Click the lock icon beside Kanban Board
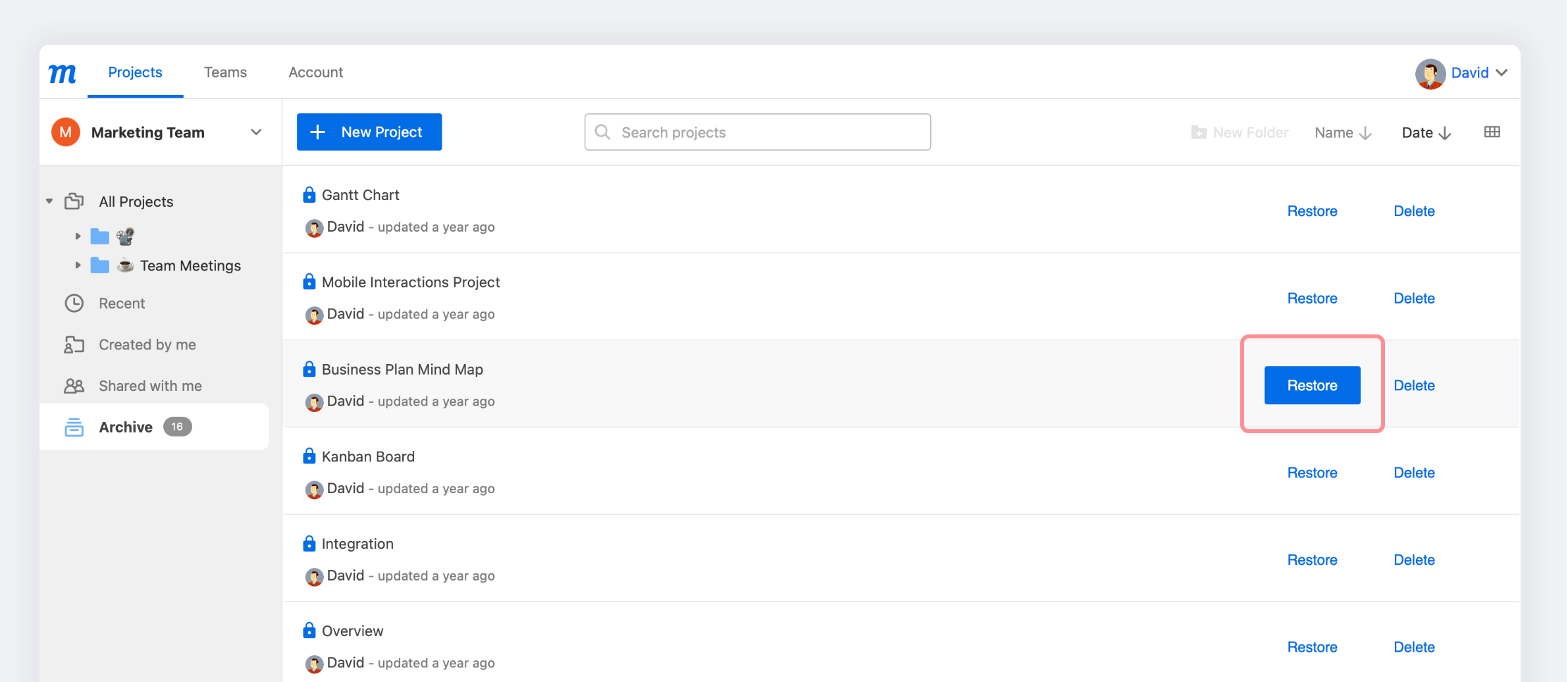 coord(309,456)
